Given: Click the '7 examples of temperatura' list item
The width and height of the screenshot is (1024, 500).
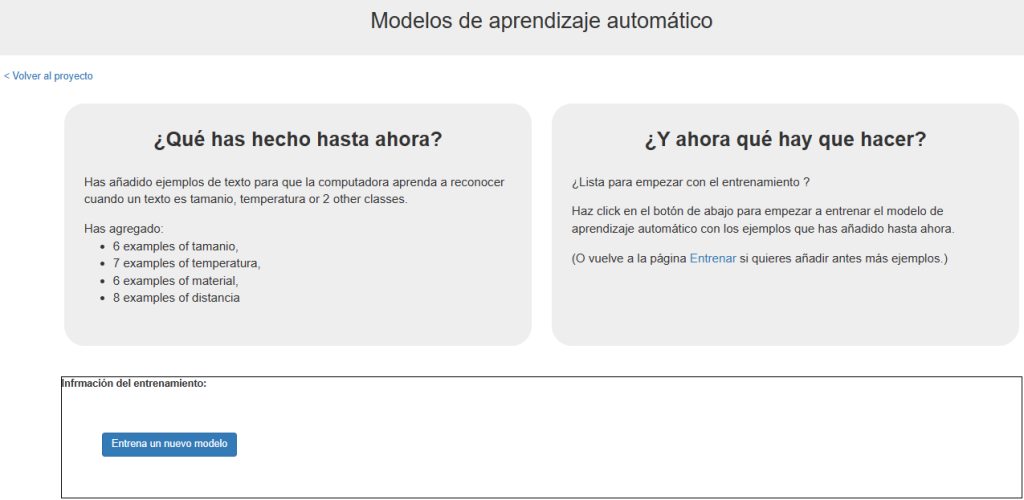Looking at the screenshot, I should coord(186,263).
